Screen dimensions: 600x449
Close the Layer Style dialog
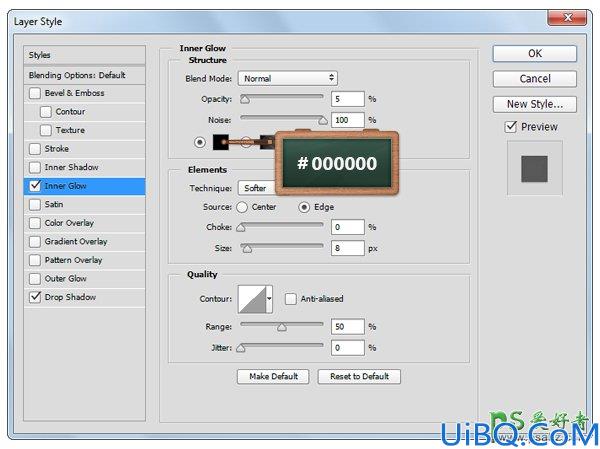click(x=567, y=18)
